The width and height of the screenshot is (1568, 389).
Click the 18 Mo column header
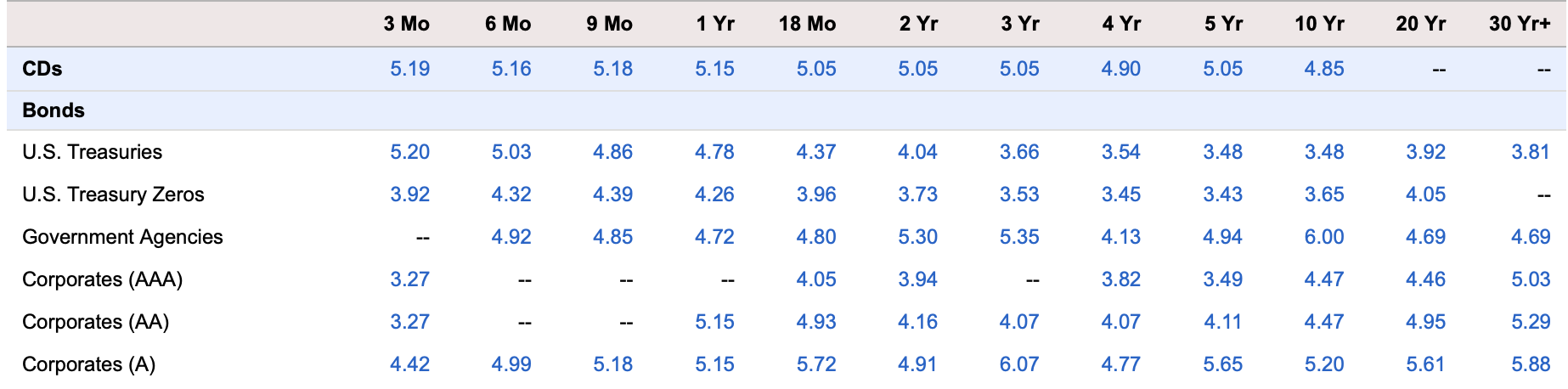click(807, 24)
